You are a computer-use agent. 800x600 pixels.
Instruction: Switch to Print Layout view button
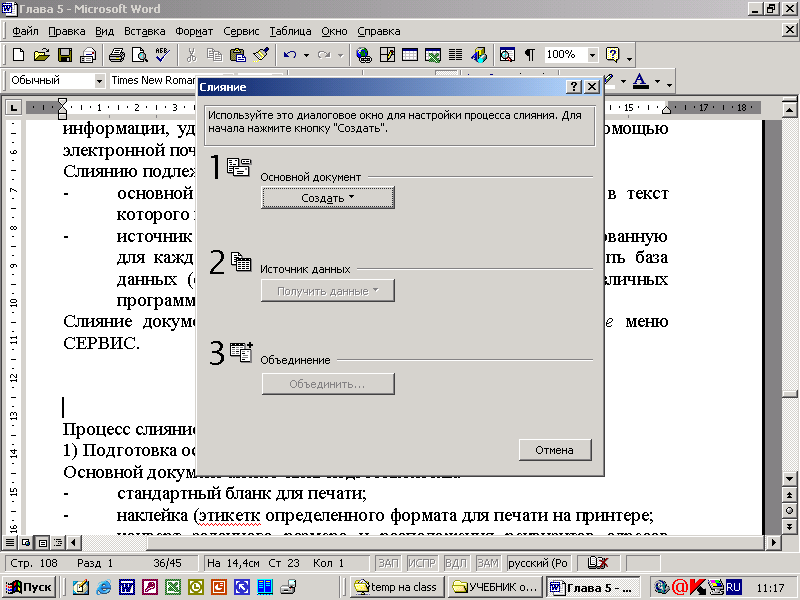(x=43, y=542)
